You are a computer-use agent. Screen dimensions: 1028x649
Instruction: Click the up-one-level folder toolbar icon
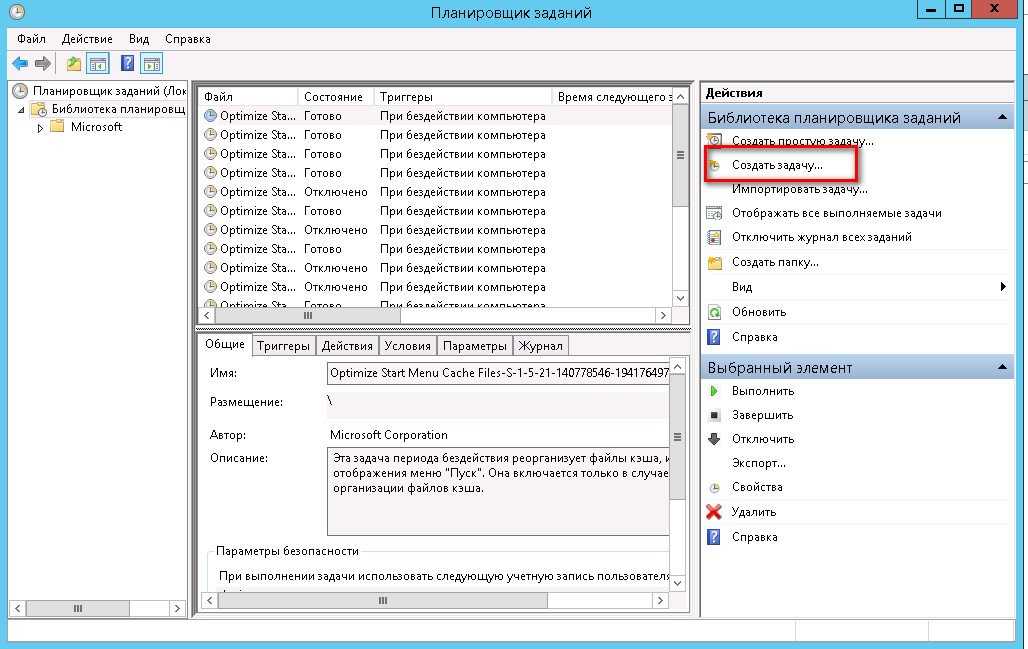tap(73, 64)
